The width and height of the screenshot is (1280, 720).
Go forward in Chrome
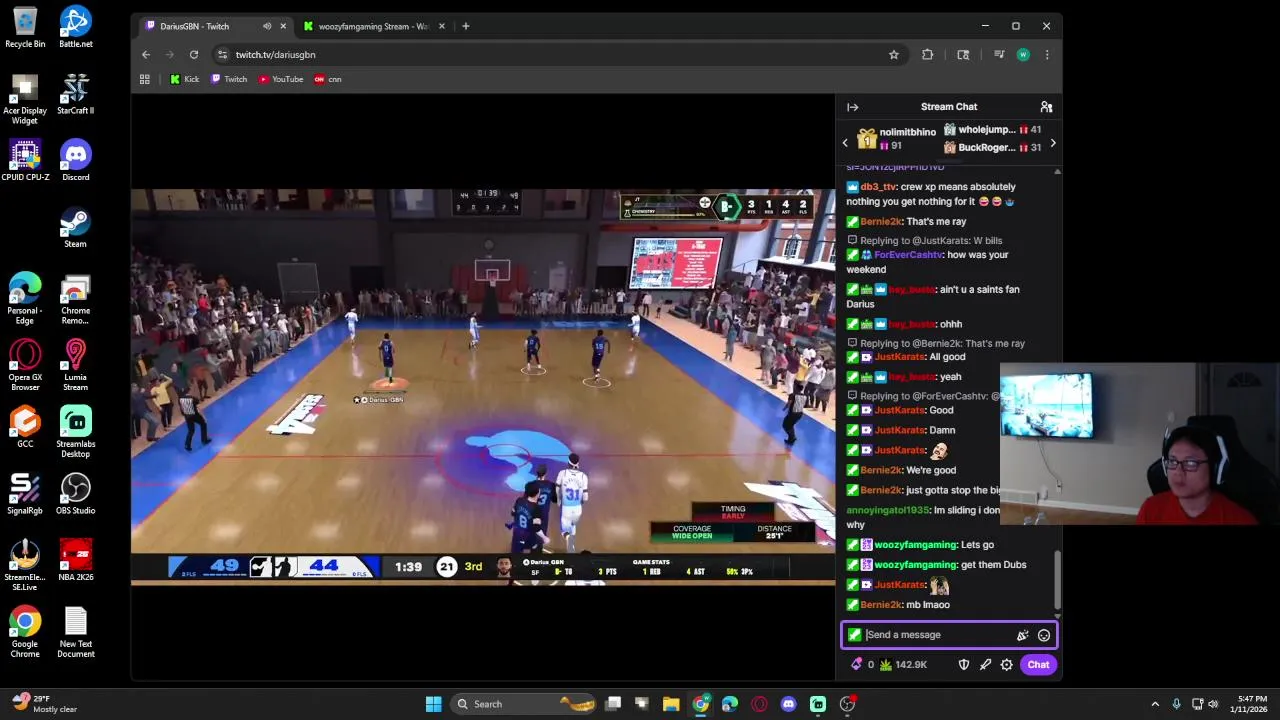(x=170, y=55)
